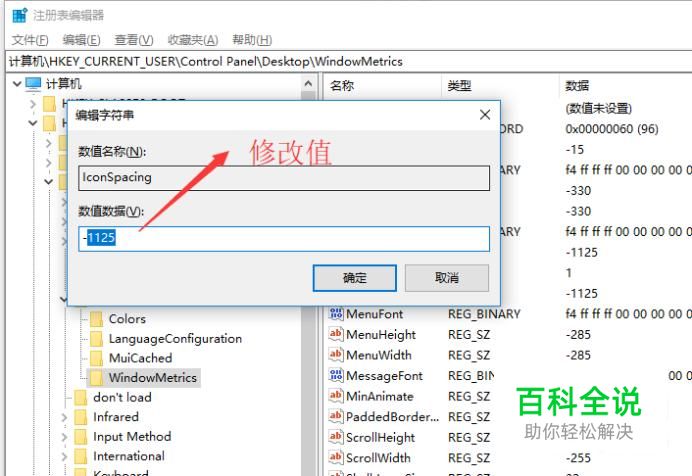The width and height of the screenshot is (692, 476).
Task: Click the MuiCached folder icon
Action: pos(96,358)
